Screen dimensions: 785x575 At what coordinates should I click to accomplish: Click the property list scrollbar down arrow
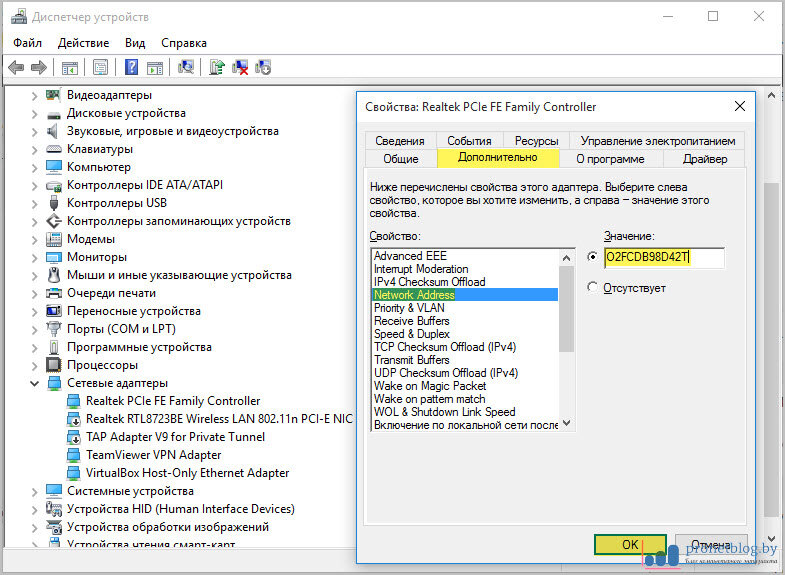point(566,423)
